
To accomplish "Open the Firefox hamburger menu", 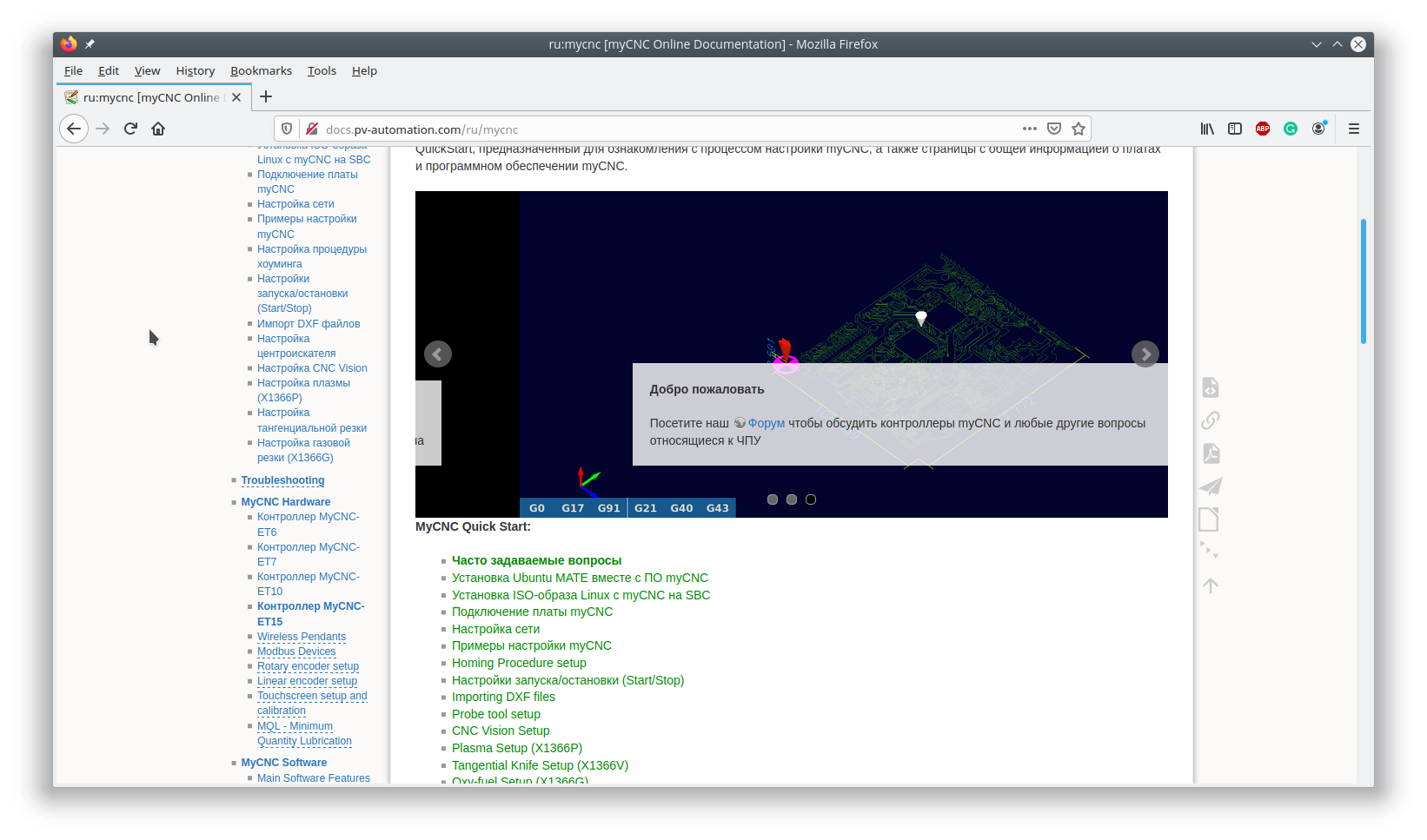I will [1354, 129].
